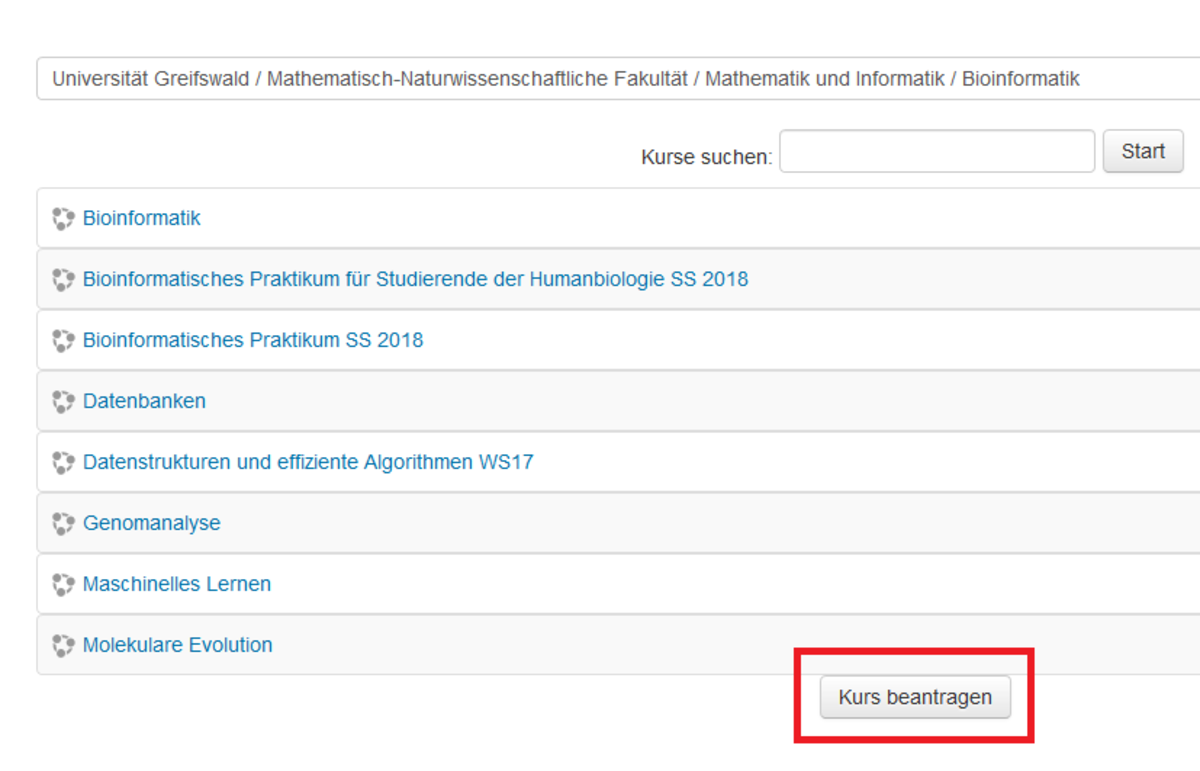
Task: Click the Genomanalyse course icon
Action: (x=64, y=524)
